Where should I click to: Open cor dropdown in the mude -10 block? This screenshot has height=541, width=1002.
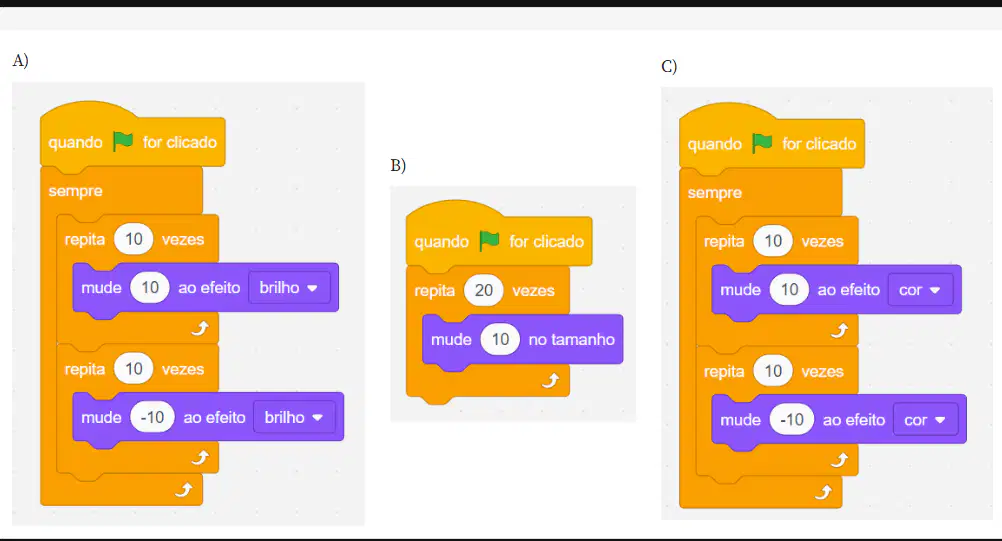925,420
